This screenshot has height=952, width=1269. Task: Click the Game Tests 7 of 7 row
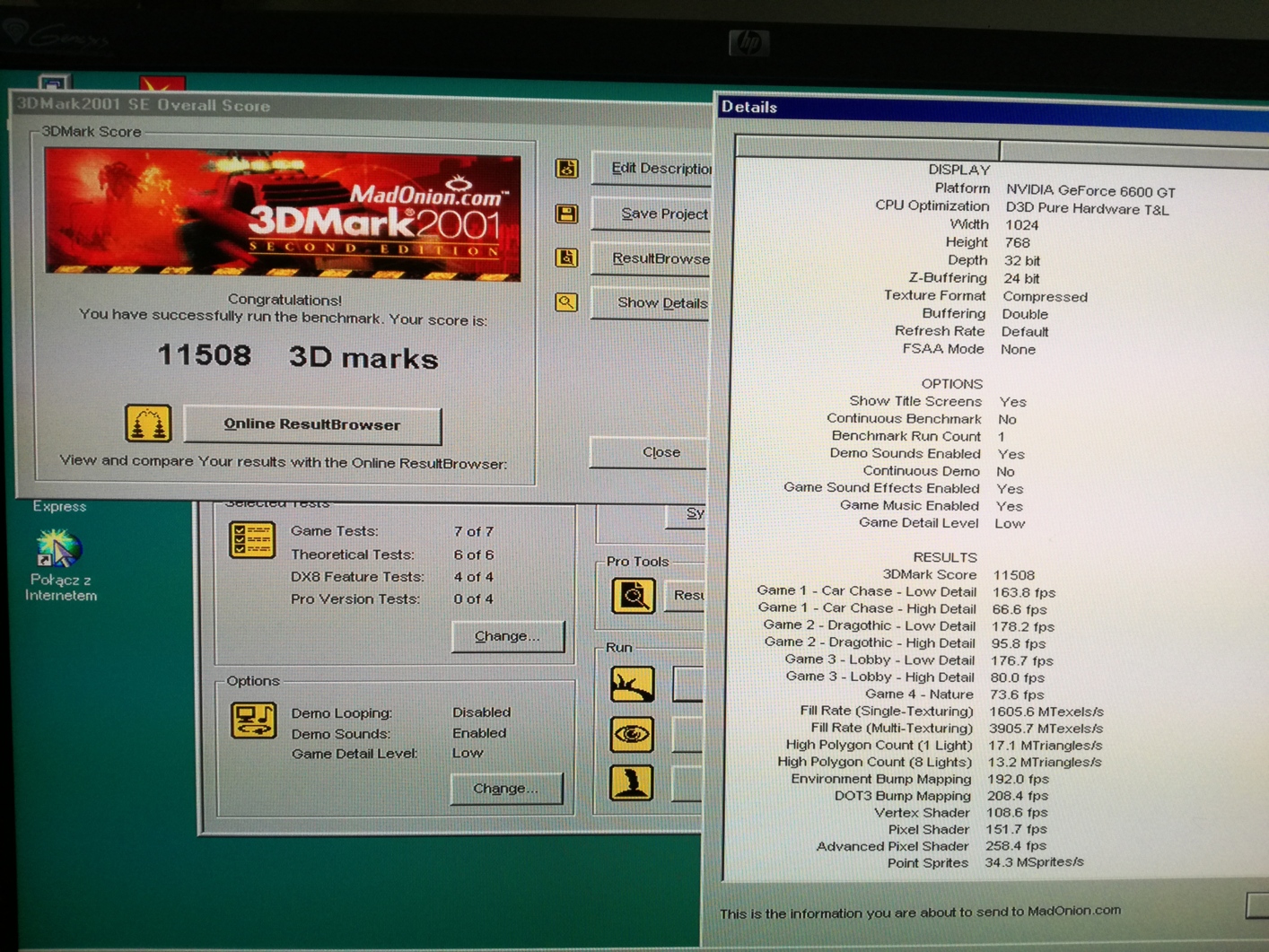click(x=392, y=531)
